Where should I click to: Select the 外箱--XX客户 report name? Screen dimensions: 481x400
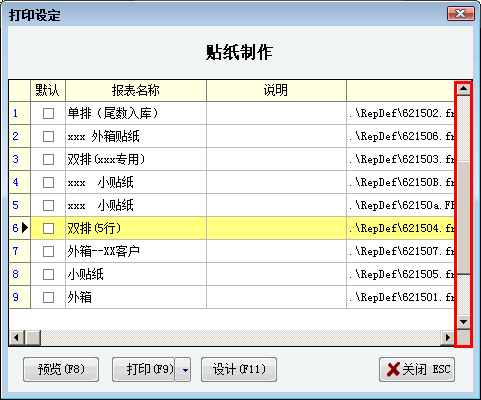point(136,251)
